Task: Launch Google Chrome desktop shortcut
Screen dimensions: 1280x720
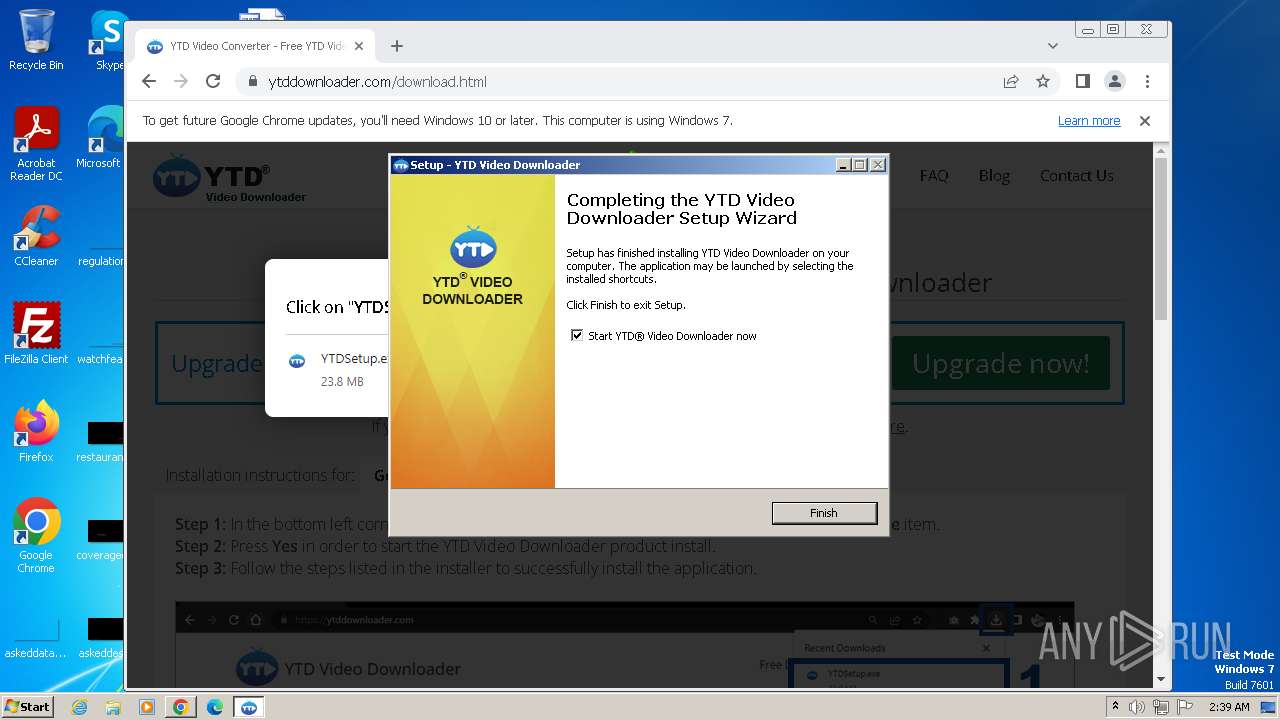Action: point(36,536)
